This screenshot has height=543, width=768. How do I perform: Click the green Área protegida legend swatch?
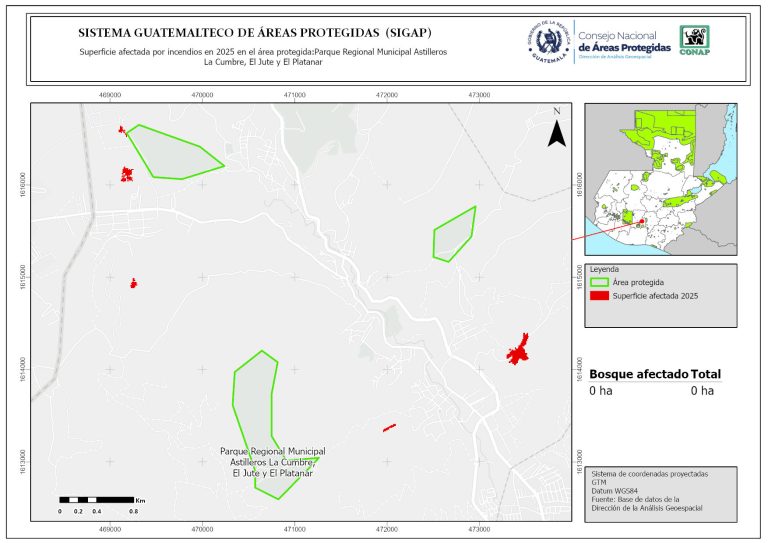pos(599,283)
